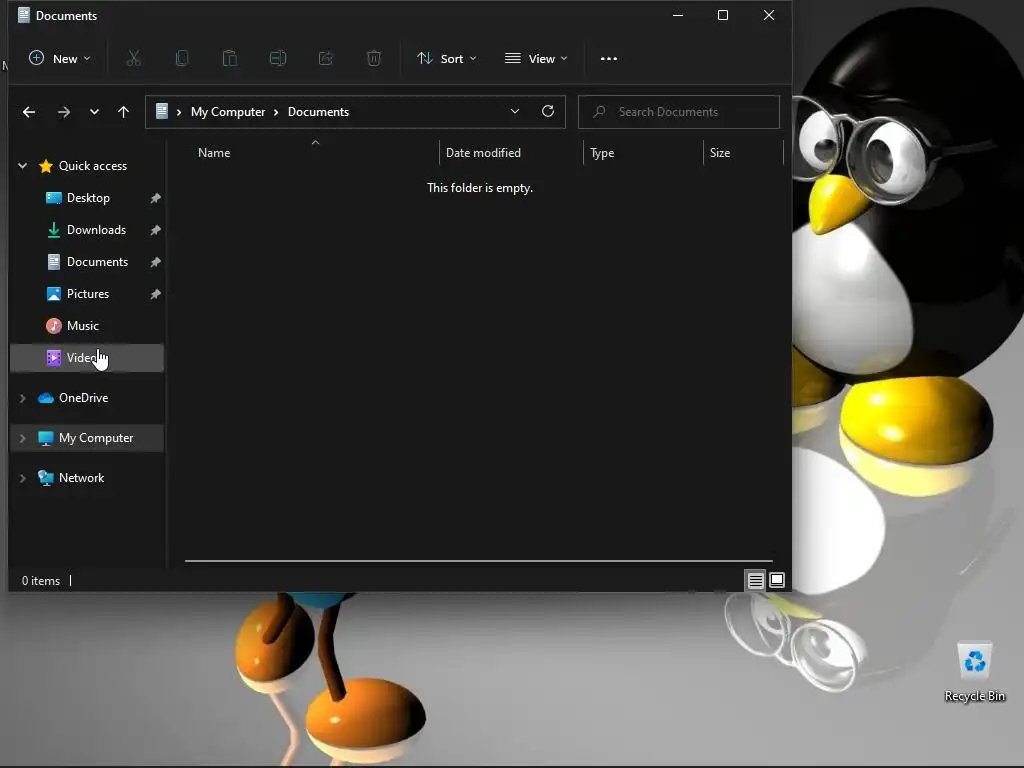Viewport: 1024px width, 768px height.
Task: Click the pin icon beside Downloads
Action: [x=155, y=230]
